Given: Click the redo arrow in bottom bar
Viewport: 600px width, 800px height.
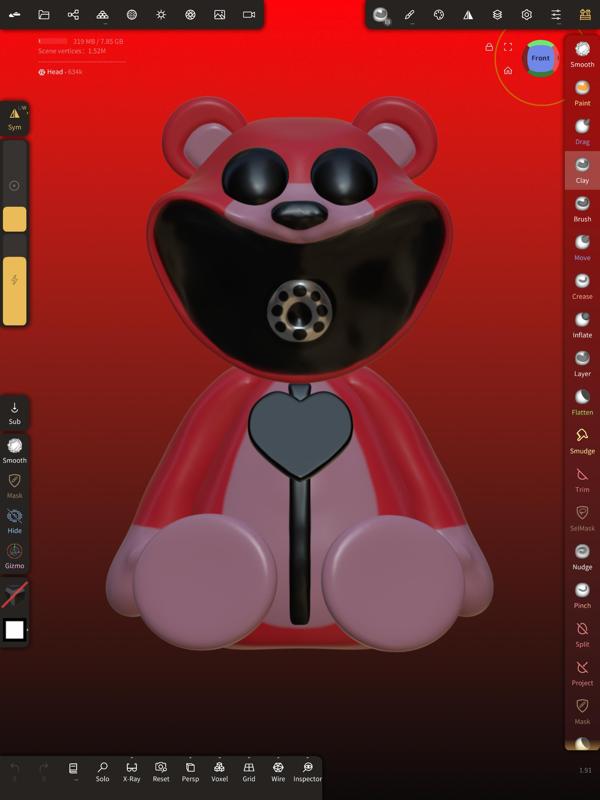Looking at the screenshot, I should 44,770.
